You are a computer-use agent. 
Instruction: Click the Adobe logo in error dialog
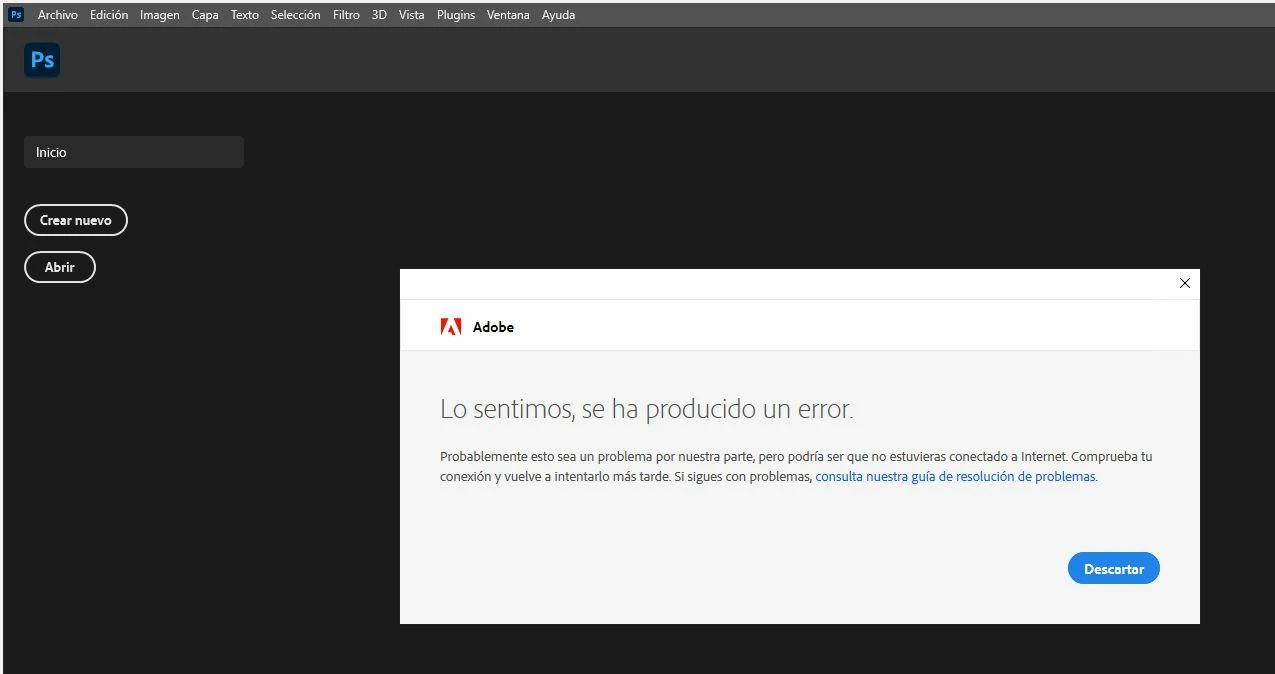pos(451,327)
